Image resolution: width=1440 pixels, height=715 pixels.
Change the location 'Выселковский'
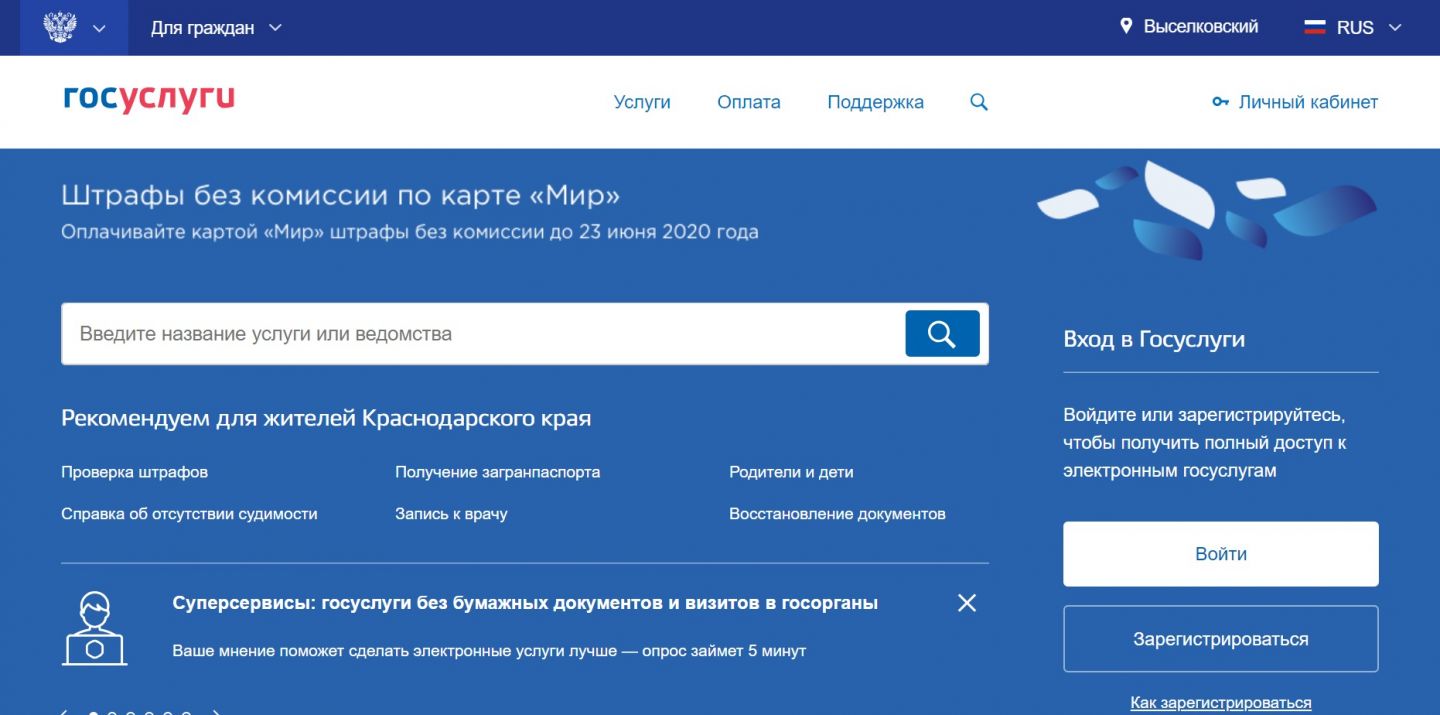point(1201,27)
